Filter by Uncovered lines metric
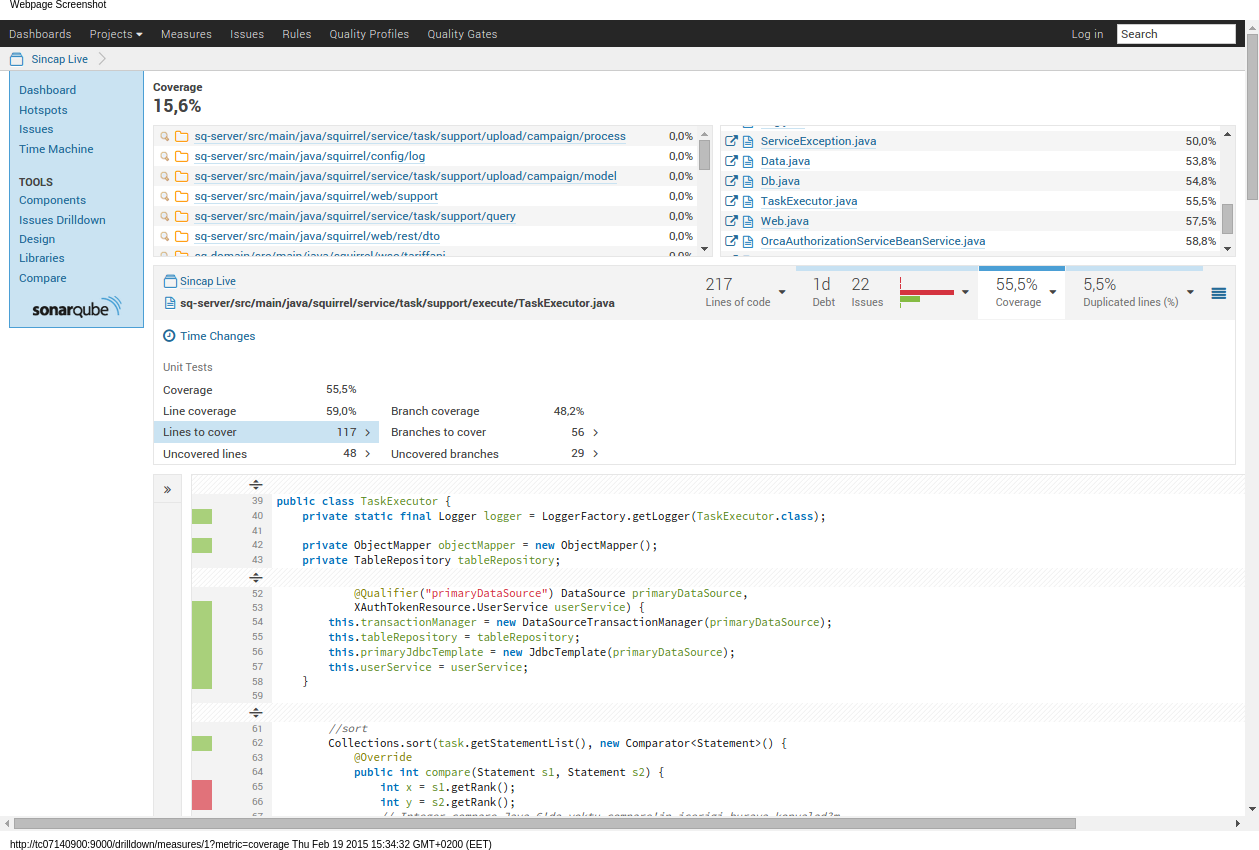Viewport: 1259px width, 850px height. (x=266, y=454)
